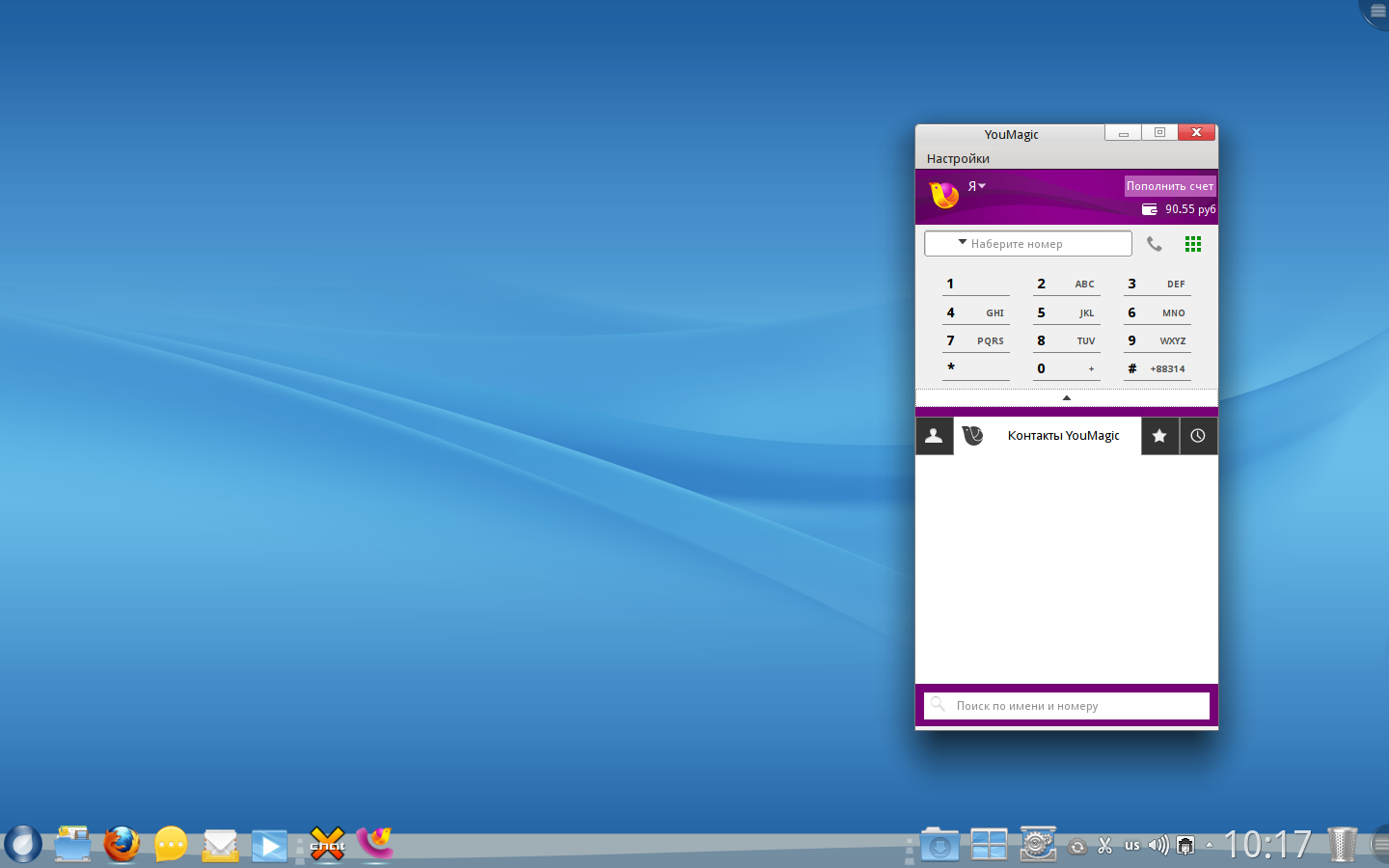Dial digit 3 DEF on the keypad
Screen dimensions: 1389x868
[x=1157, y=284]
